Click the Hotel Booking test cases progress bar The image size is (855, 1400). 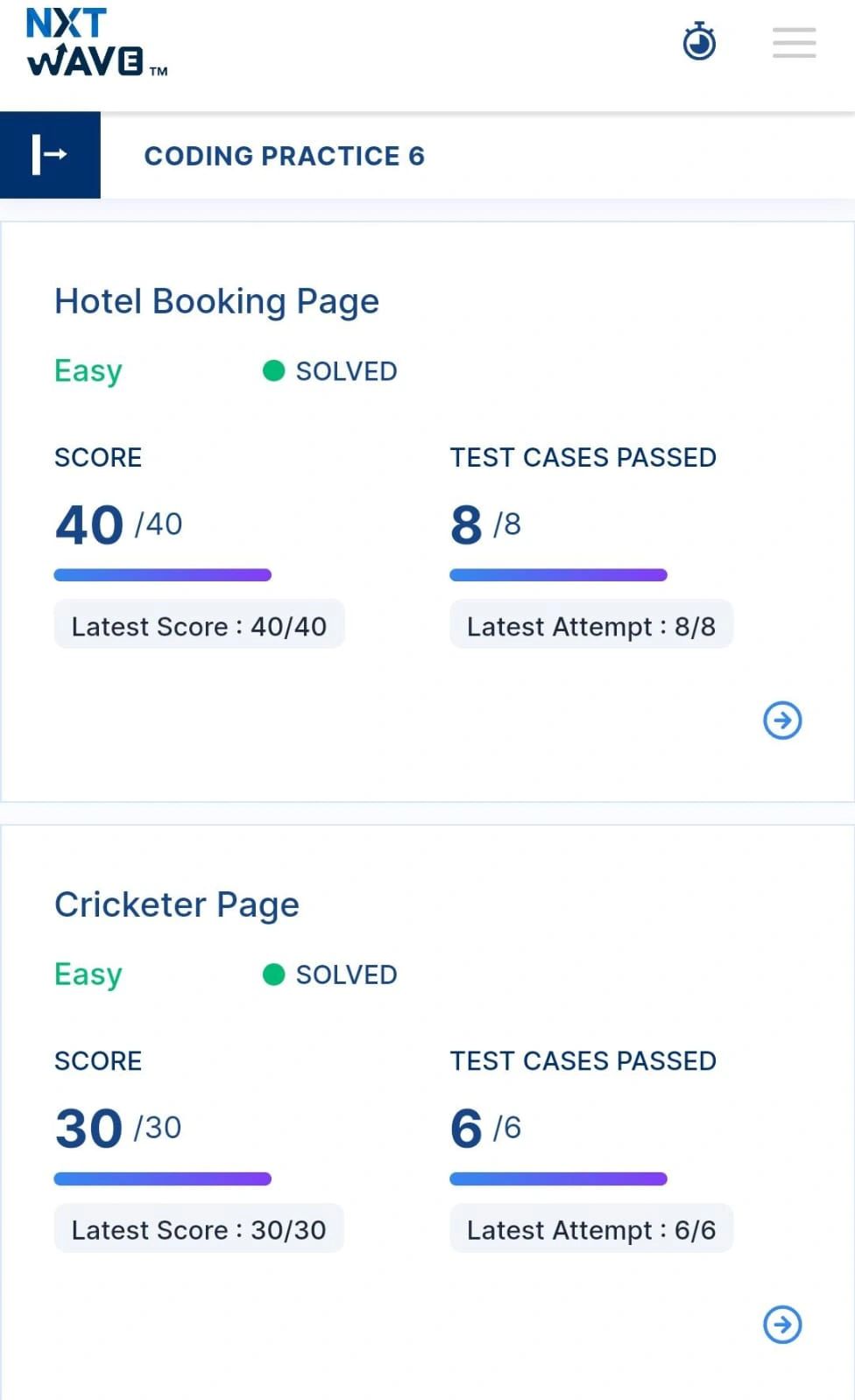(559, 575)
